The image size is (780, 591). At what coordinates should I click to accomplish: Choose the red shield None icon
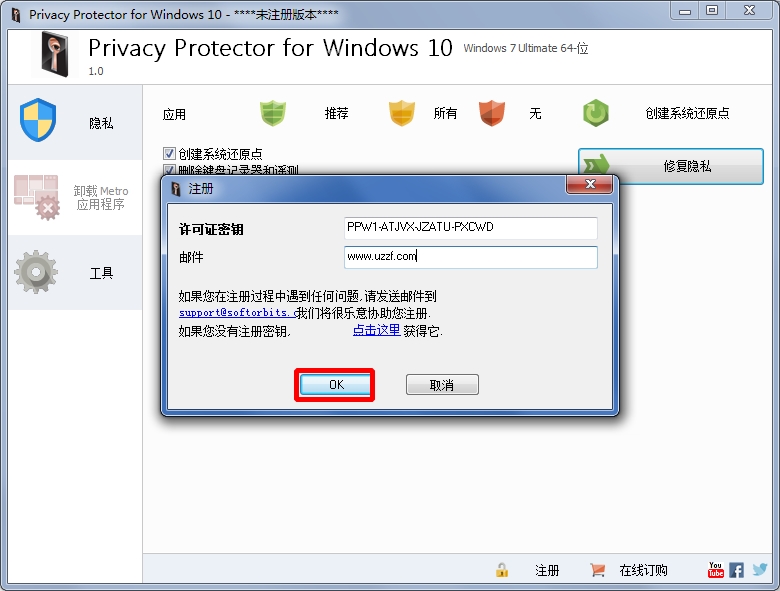coord(491,113)
